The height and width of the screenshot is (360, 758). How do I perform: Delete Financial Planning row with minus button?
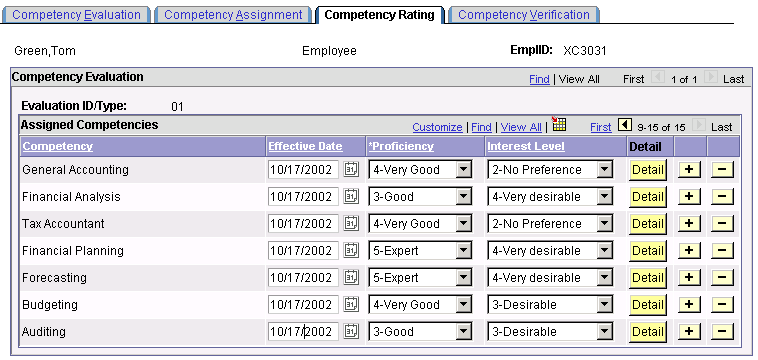722,251
